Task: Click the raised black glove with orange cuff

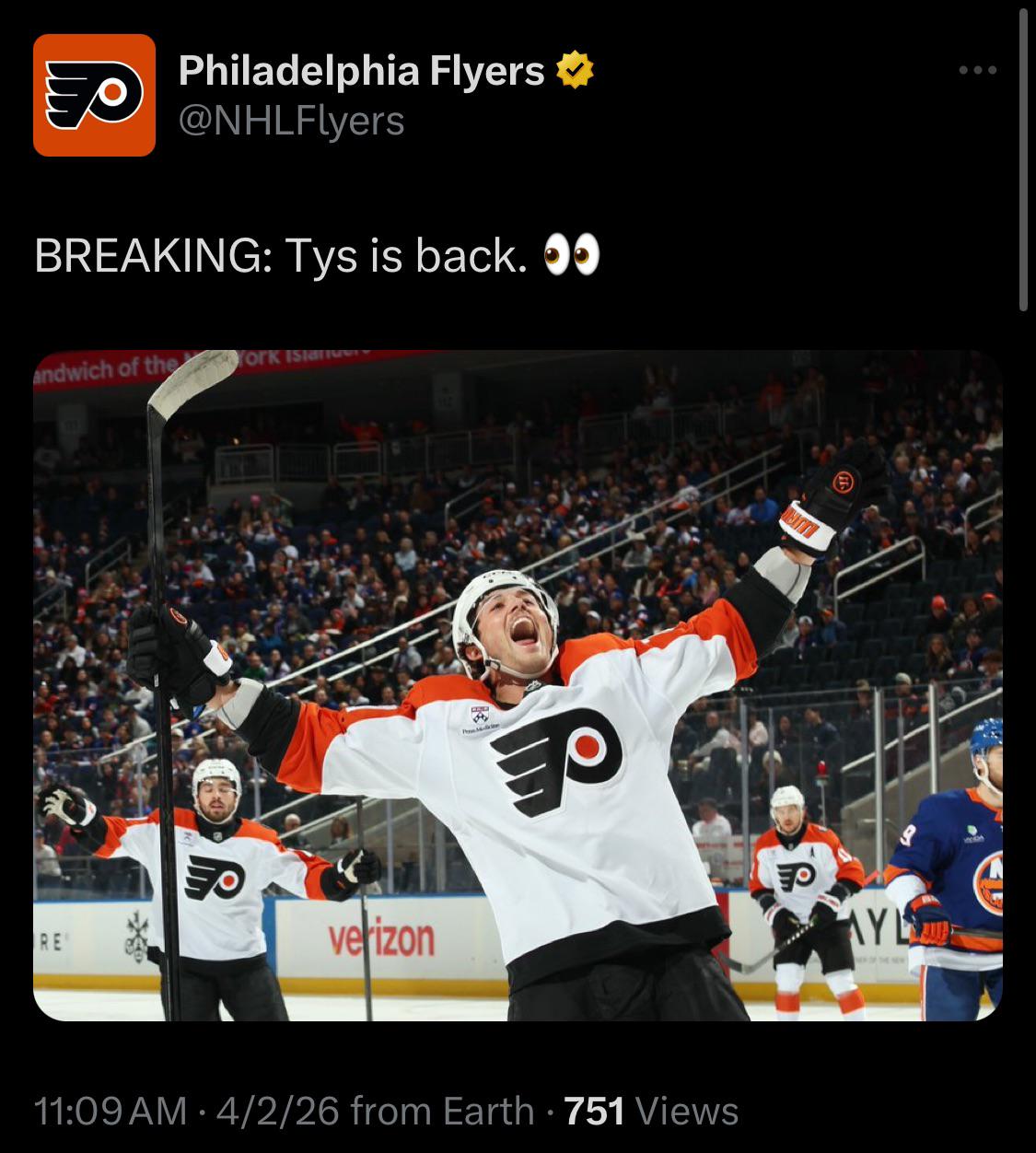Action: [x=832, y=497]
